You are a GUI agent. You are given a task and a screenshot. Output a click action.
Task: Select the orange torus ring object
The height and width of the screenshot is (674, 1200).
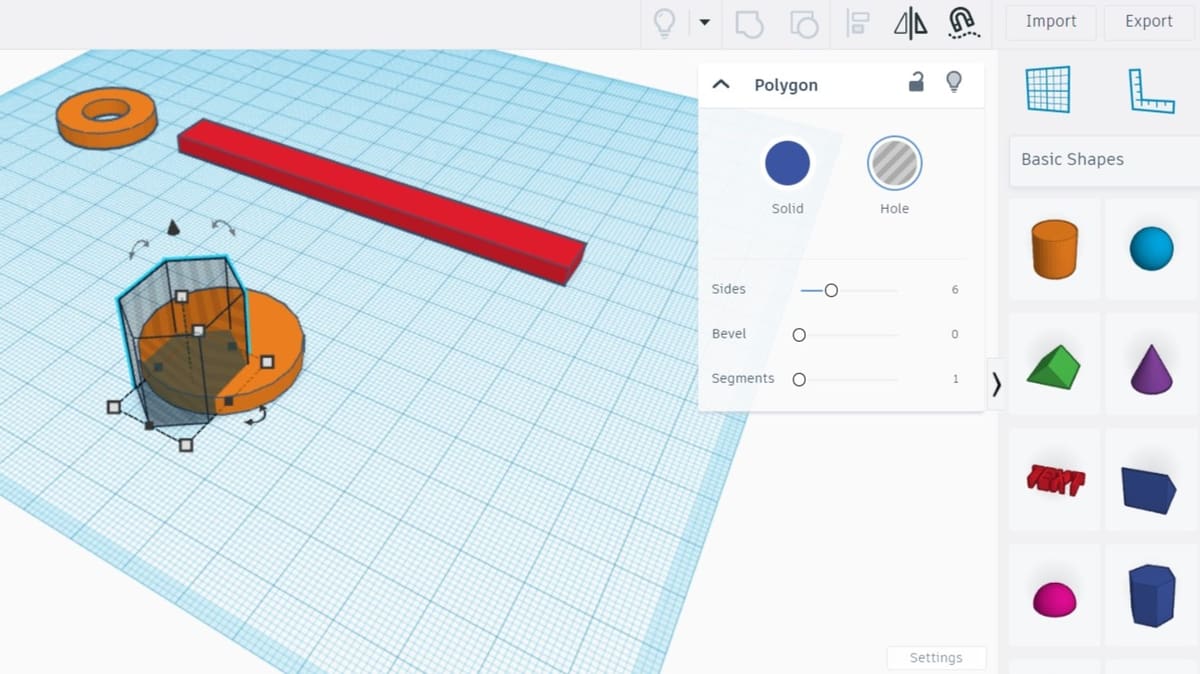(106, 116)
